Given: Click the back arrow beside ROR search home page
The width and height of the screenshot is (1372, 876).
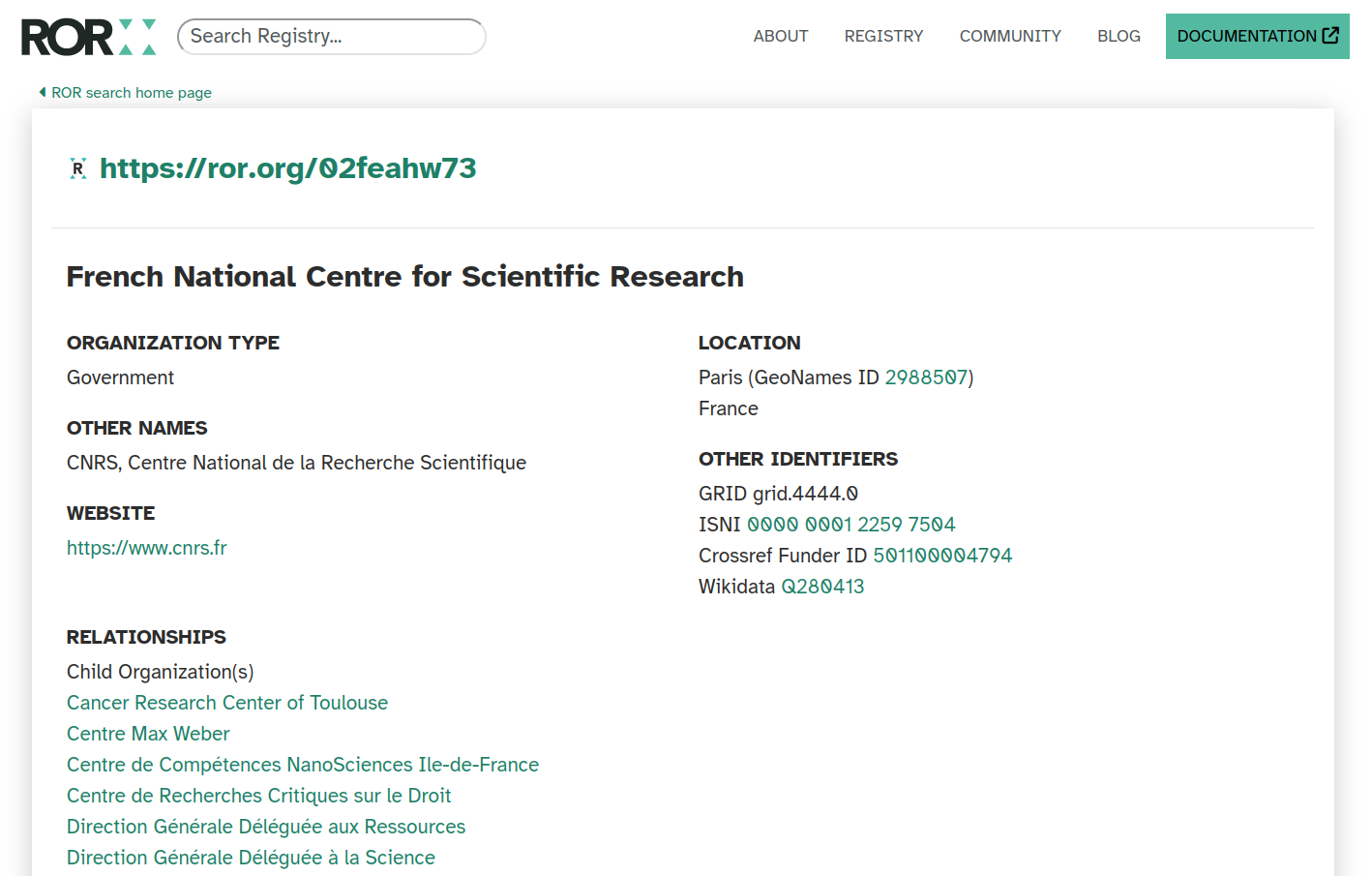Looking at the screenshot, I should pos(43,92).
